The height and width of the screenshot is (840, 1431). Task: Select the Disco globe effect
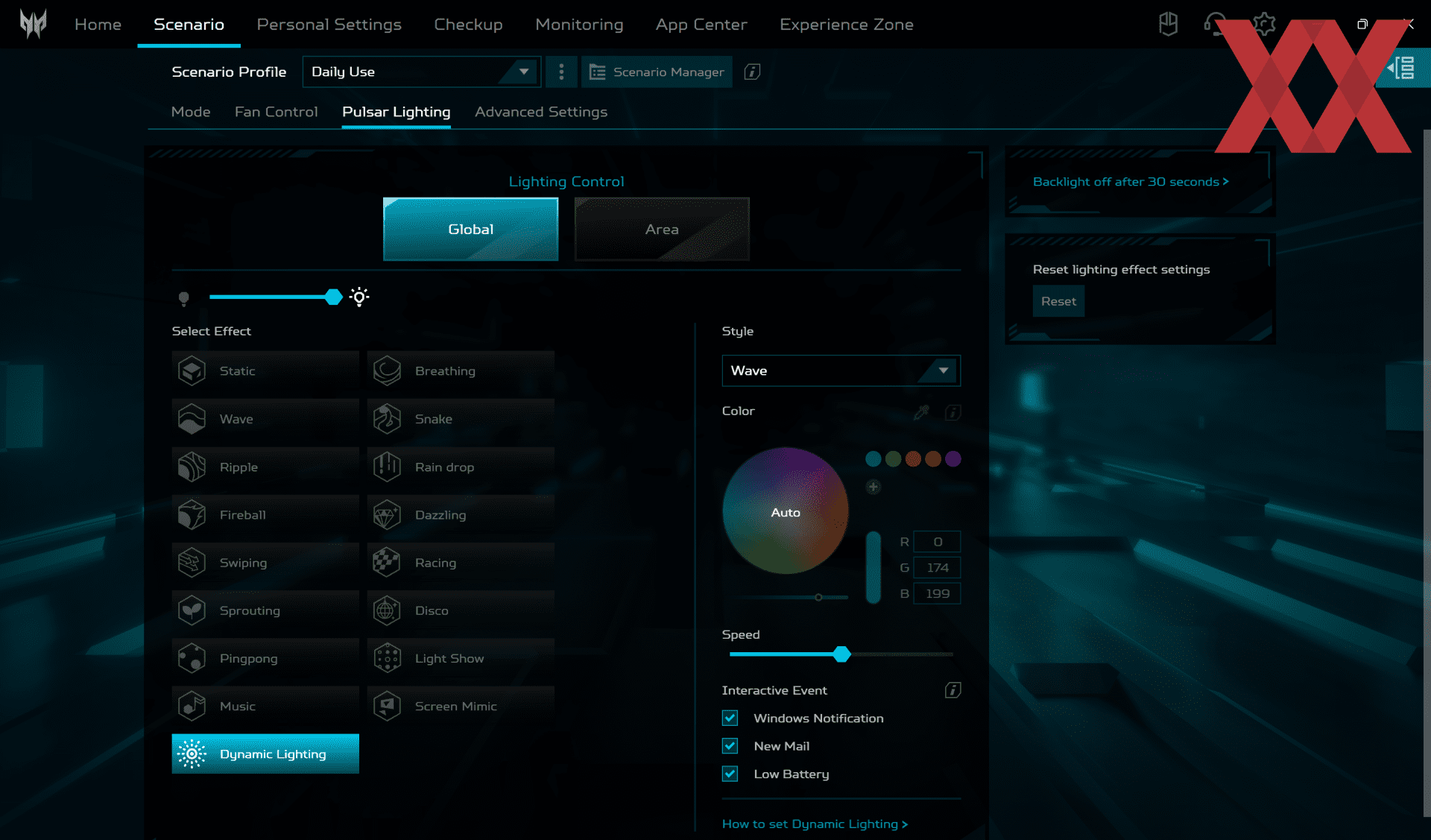tap(387, 610)
